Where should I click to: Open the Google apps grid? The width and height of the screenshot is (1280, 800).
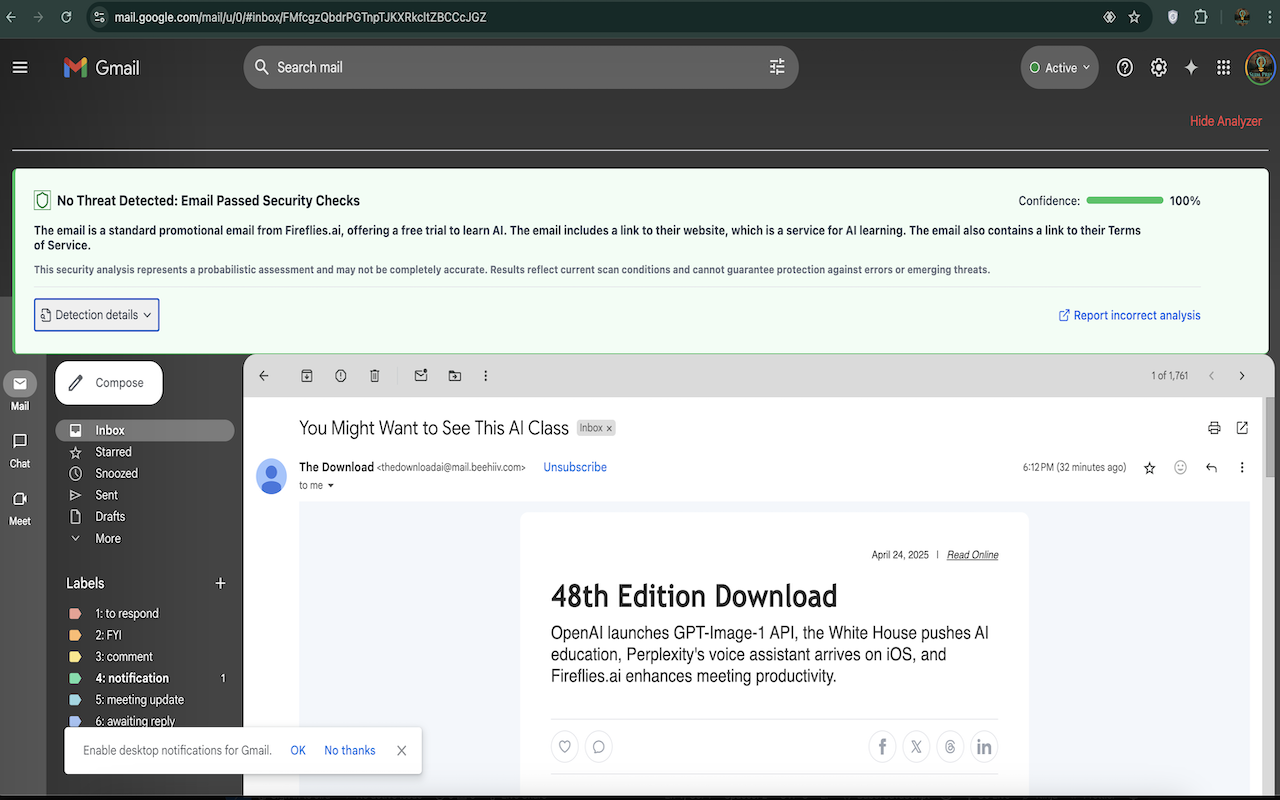click(x=1223, y=67)
